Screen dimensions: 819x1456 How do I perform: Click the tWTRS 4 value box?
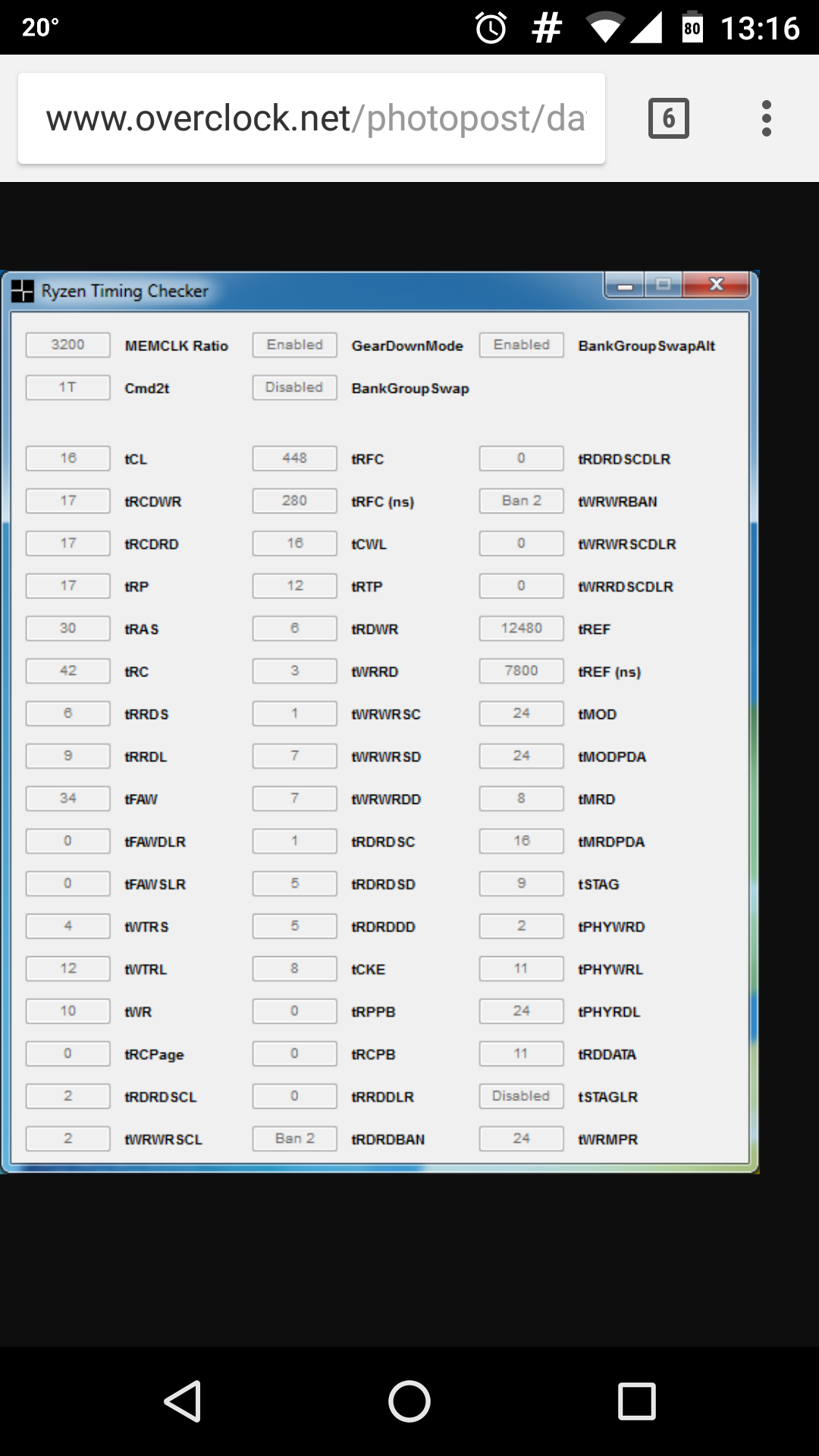point(68,927)
